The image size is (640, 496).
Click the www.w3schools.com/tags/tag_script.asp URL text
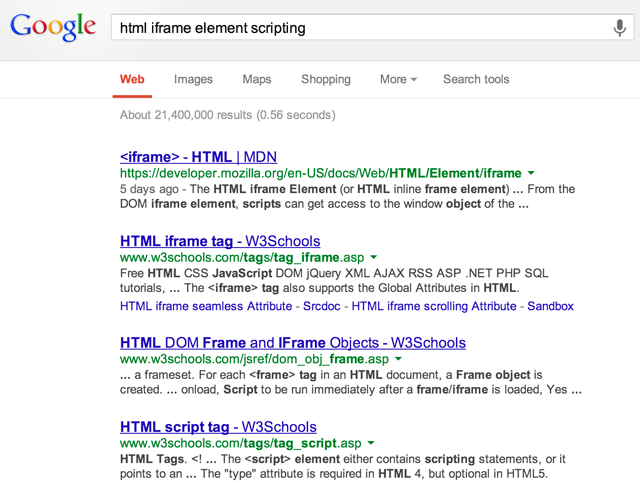pos(240,443)
